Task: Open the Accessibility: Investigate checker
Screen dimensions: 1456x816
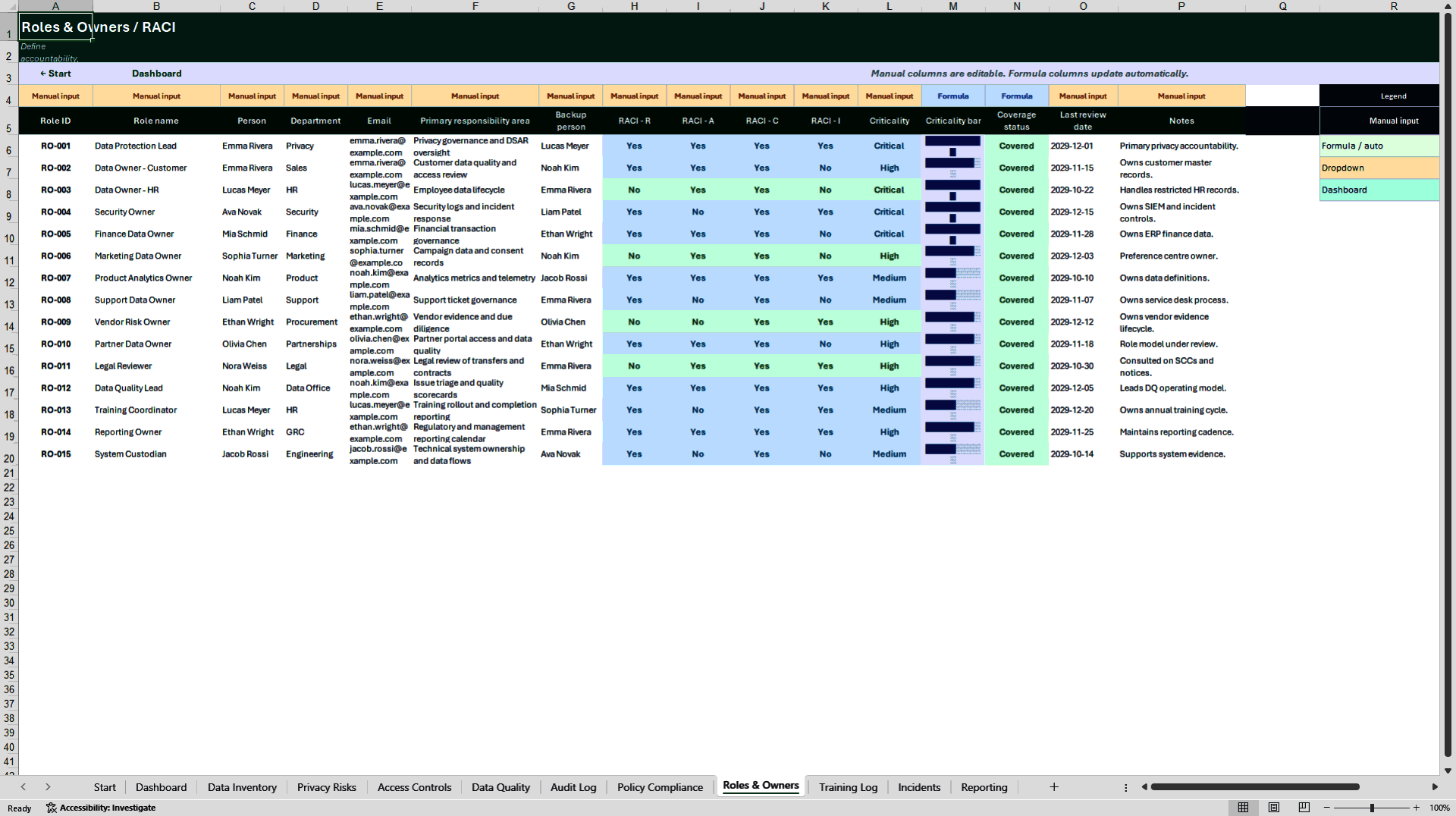Action: 101,808
